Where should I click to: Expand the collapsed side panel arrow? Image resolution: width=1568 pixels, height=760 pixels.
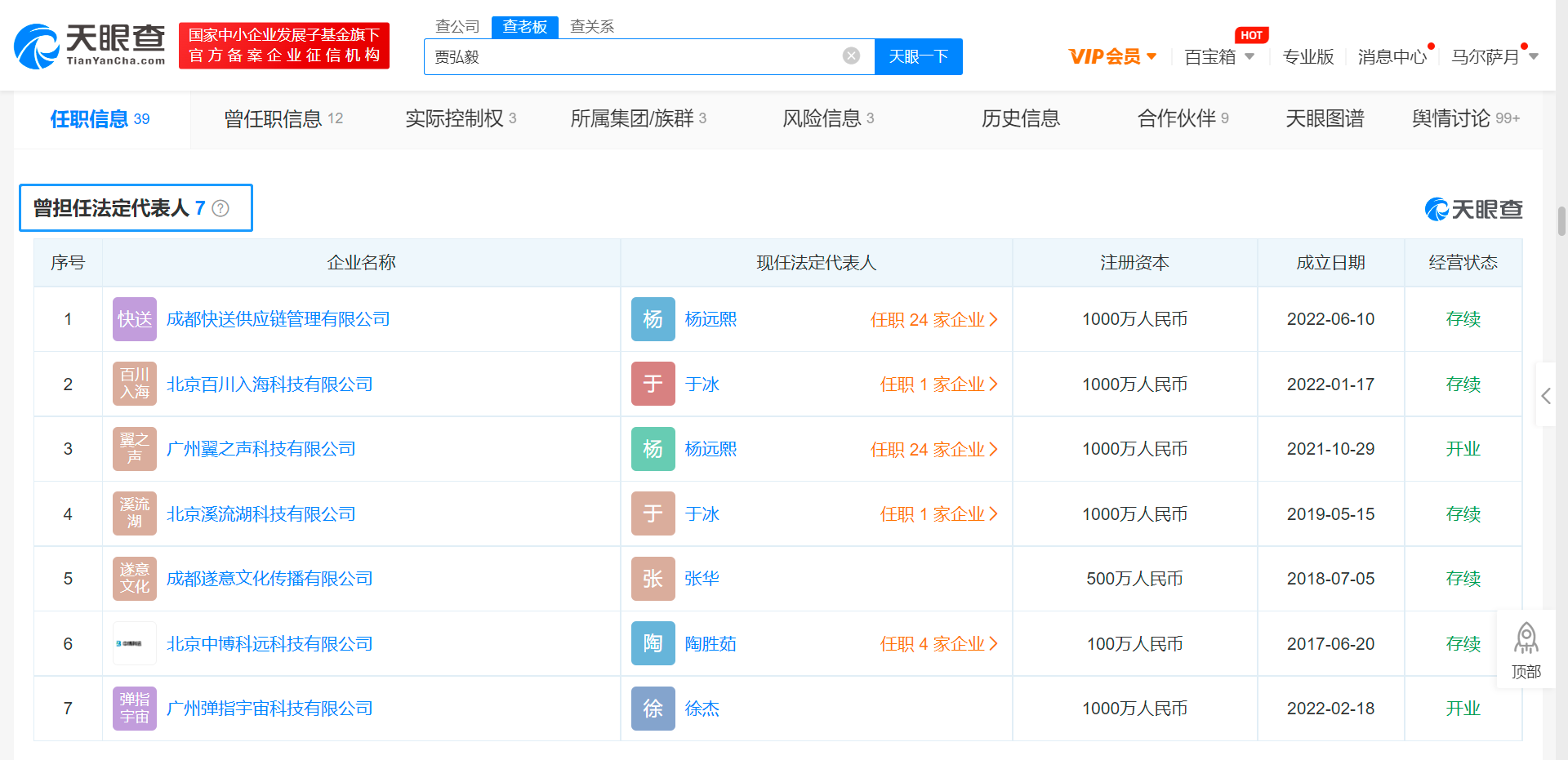click(1546, 395)
